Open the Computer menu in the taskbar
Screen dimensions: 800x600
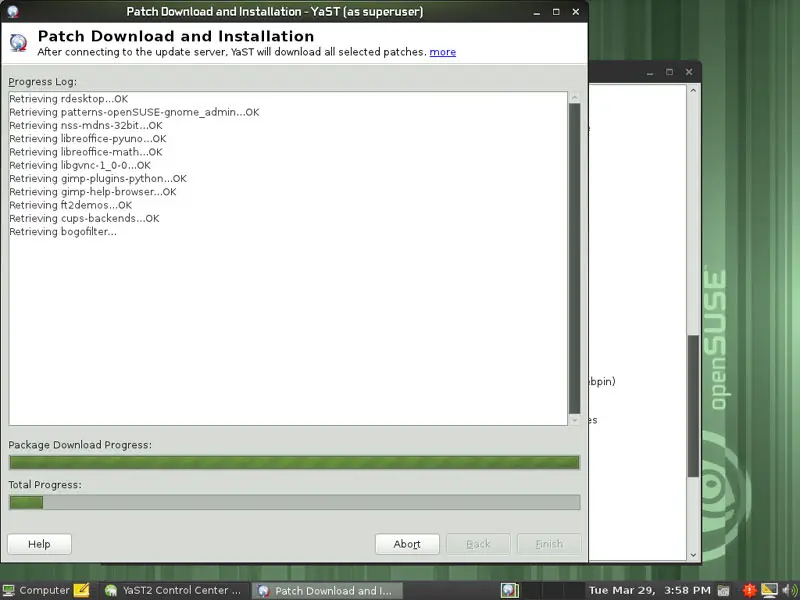[36, 590]
